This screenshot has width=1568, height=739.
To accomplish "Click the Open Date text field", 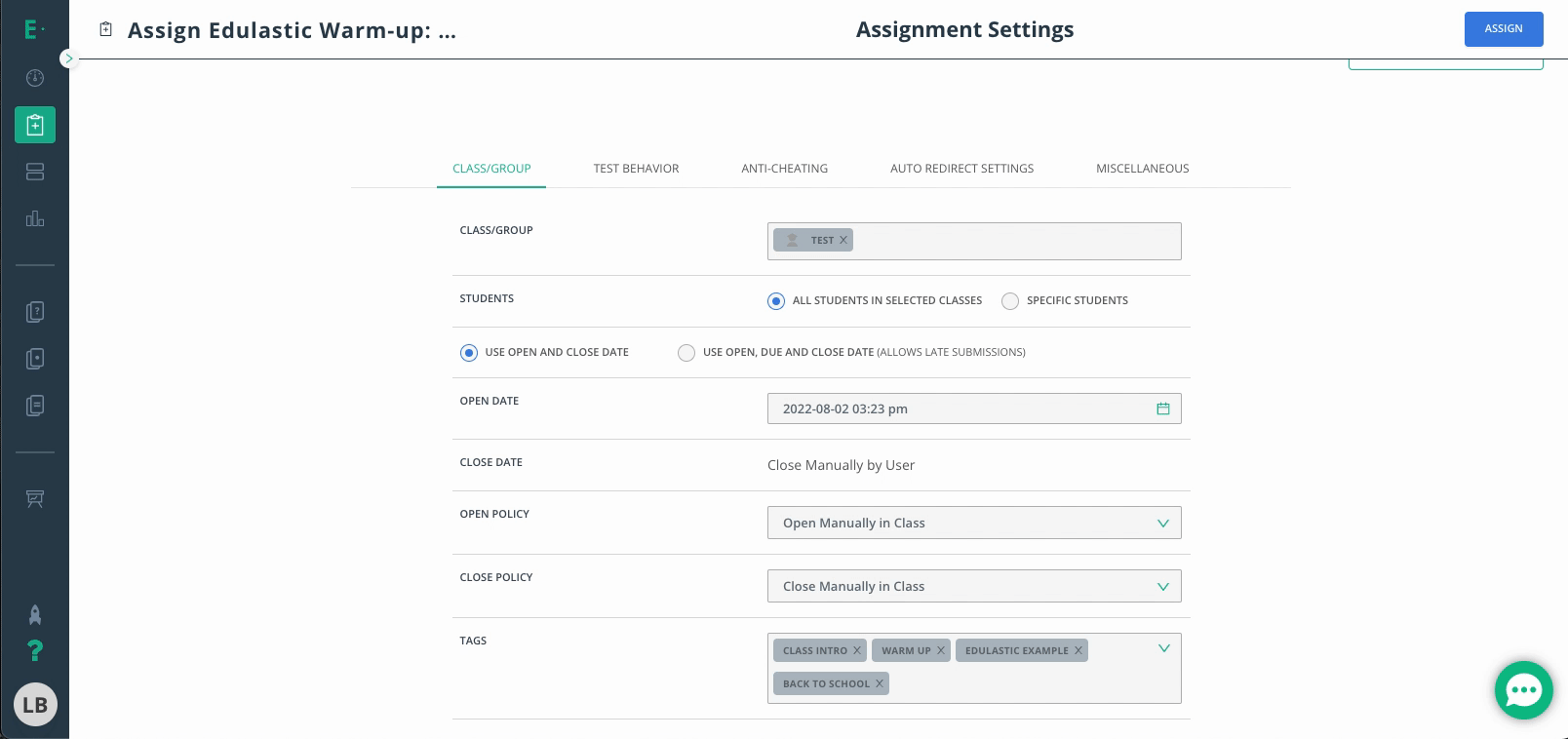I will pos(974,408).
